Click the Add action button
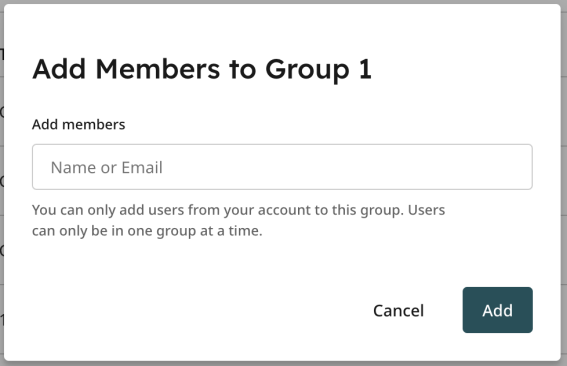The image size is (567, 366). click(x=497, y=310)
